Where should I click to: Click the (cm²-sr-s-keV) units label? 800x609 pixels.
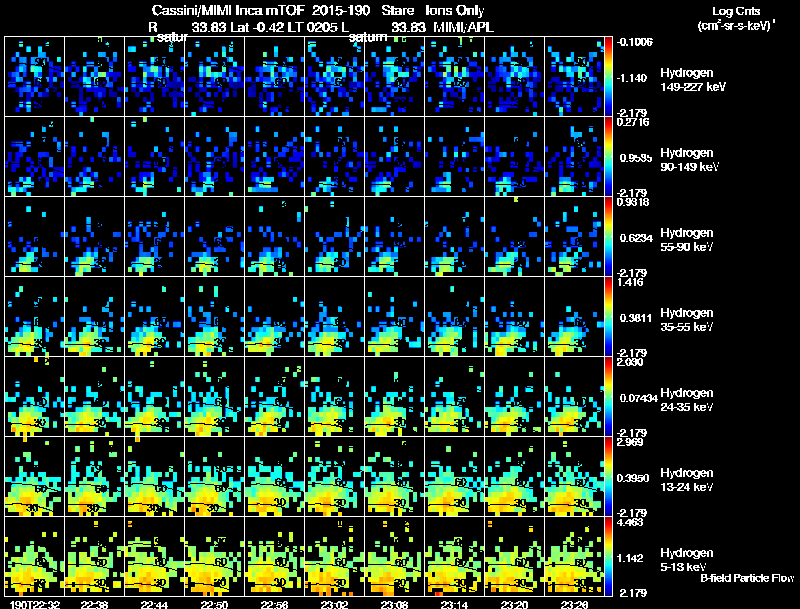coord(736,25)
